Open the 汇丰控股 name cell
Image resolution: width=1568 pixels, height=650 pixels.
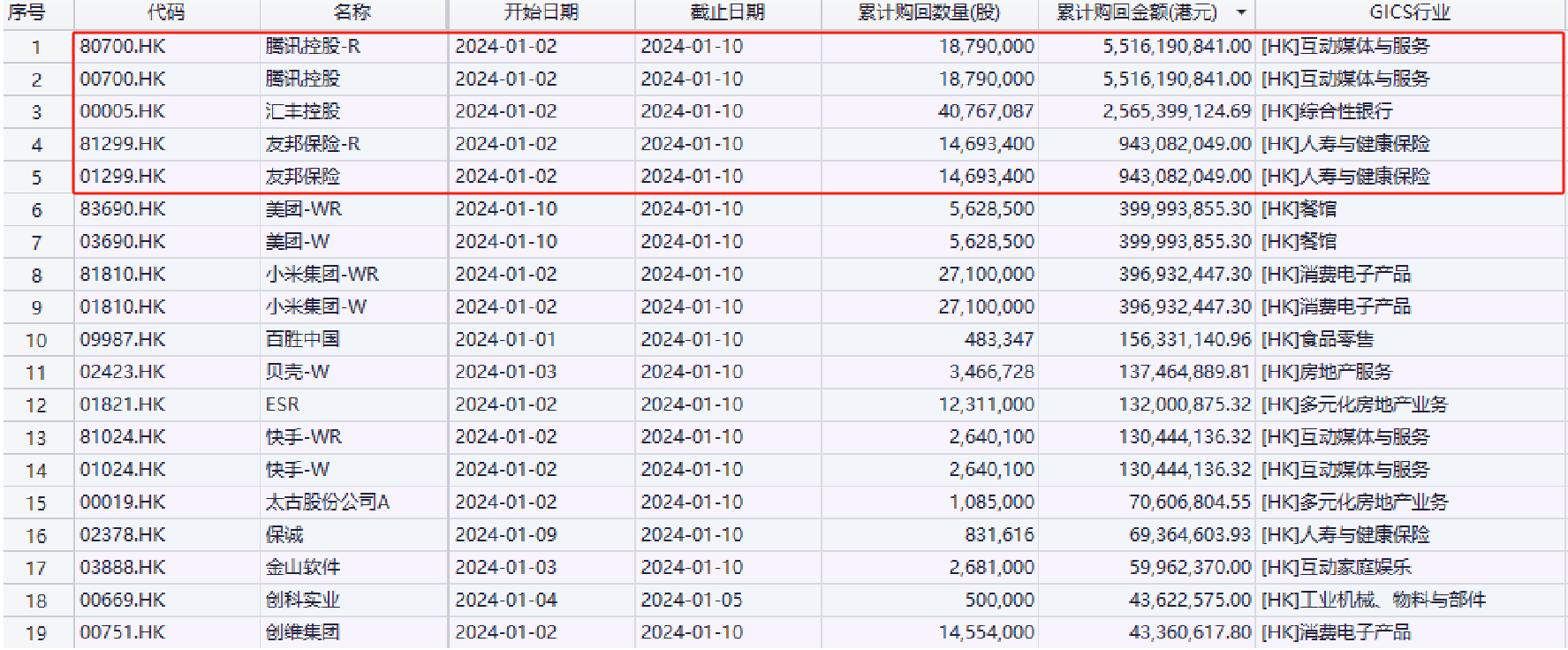coord(303,111)
